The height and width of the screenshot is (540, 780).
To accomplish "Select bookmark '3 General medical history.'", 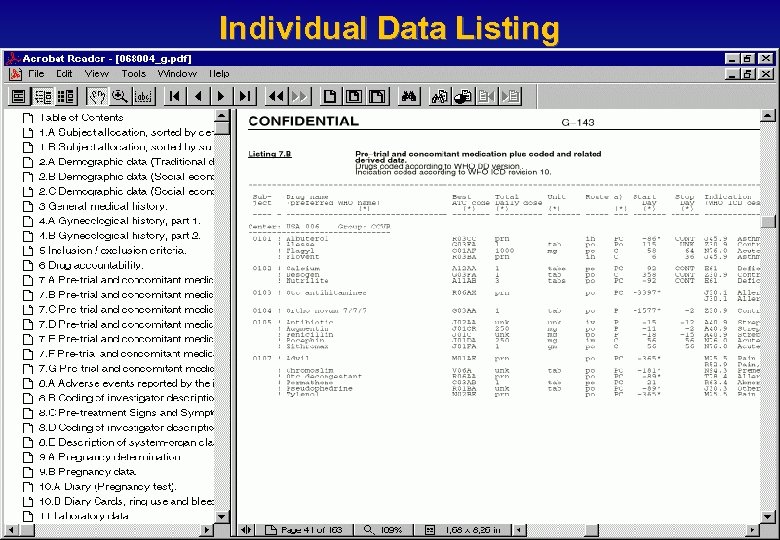I will point(103,206).
